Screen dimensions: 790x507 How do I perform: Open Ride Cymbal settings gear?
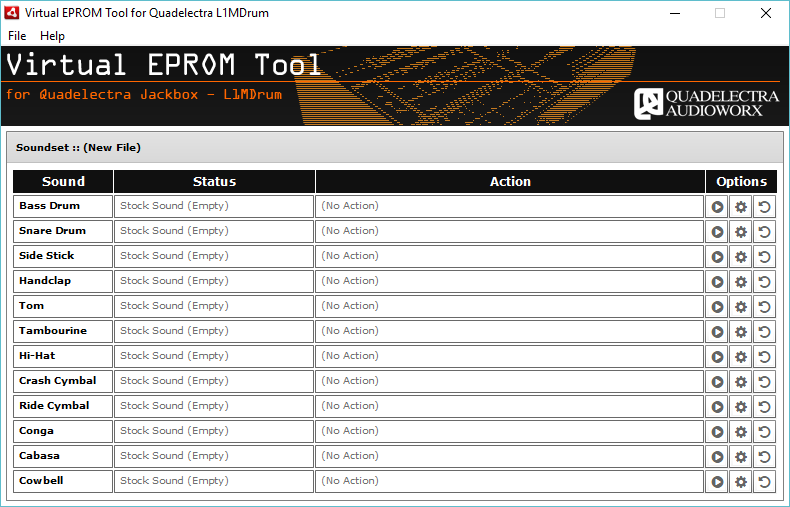(x=741, y=407)
